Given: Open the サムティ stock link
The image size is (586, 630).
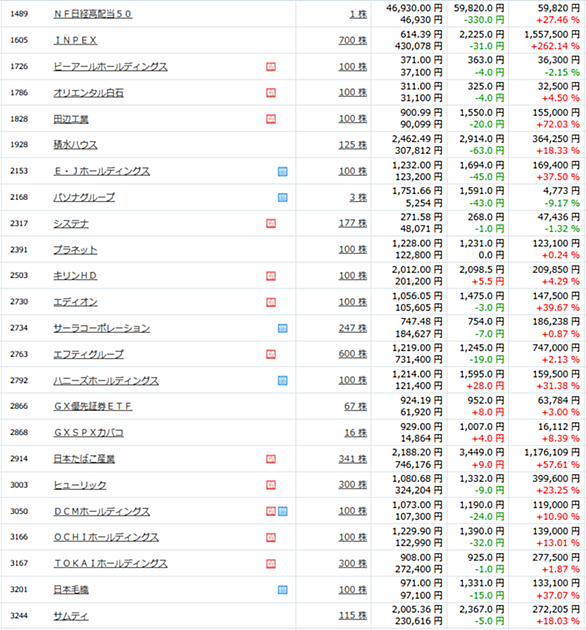Looking at the screenshot, I should coord(71,616).
